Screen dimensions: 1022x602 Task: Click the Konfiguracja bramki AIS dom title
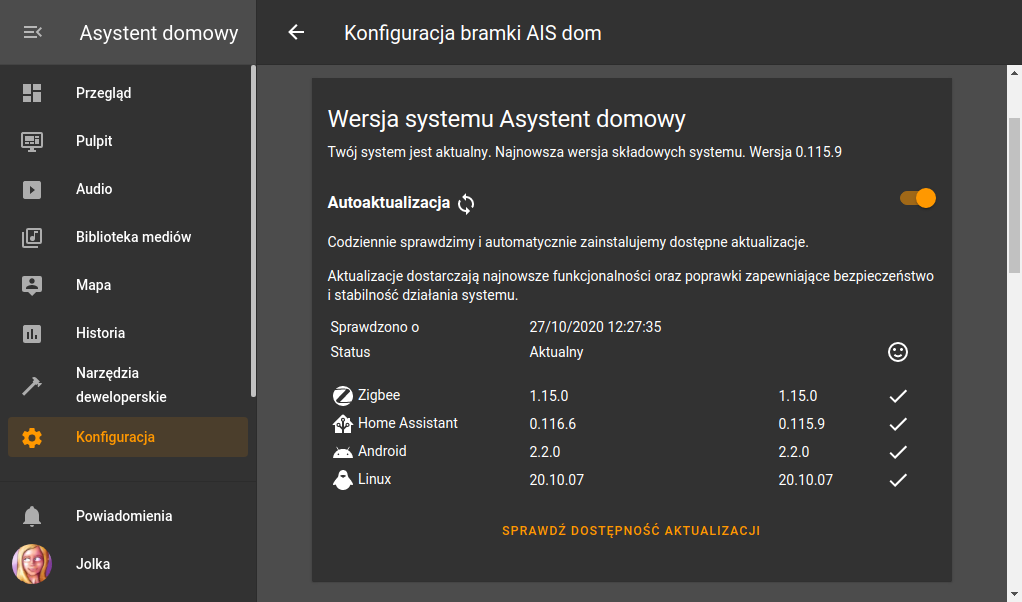[x=473, y=33]
